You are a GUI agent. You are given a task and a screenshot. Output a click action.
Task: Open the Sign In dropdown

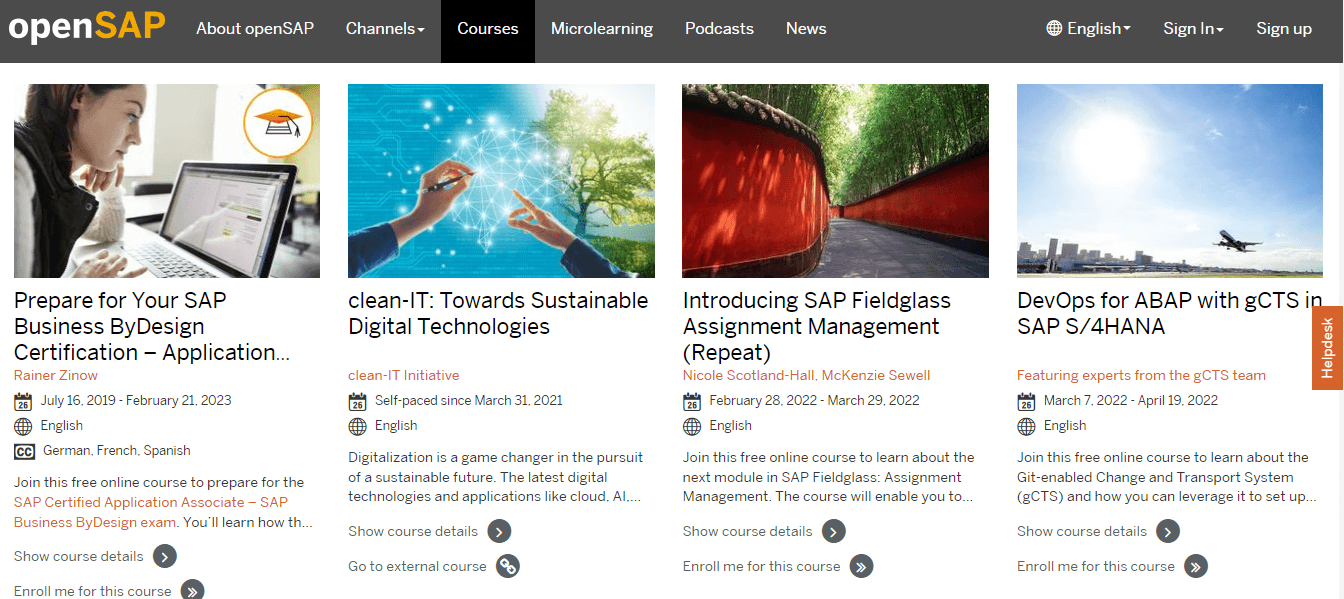[x=1193, y=28]
